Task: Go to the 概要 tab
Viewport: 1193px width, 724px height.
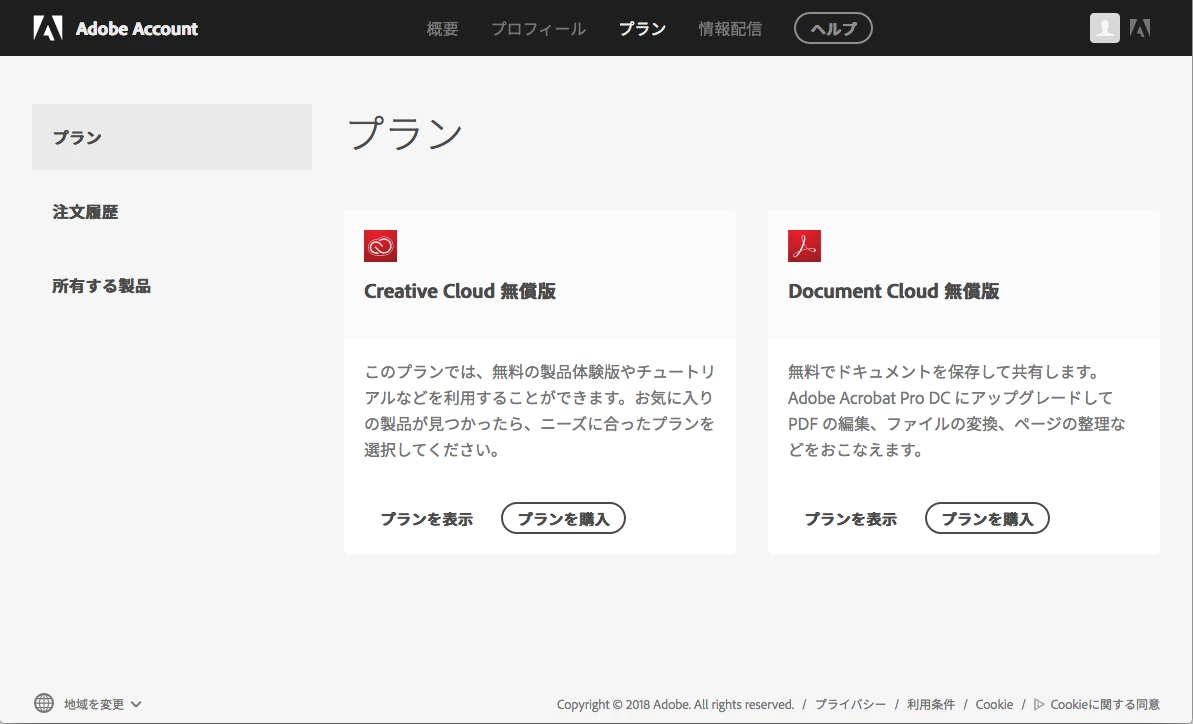Action: pos(442,29)
